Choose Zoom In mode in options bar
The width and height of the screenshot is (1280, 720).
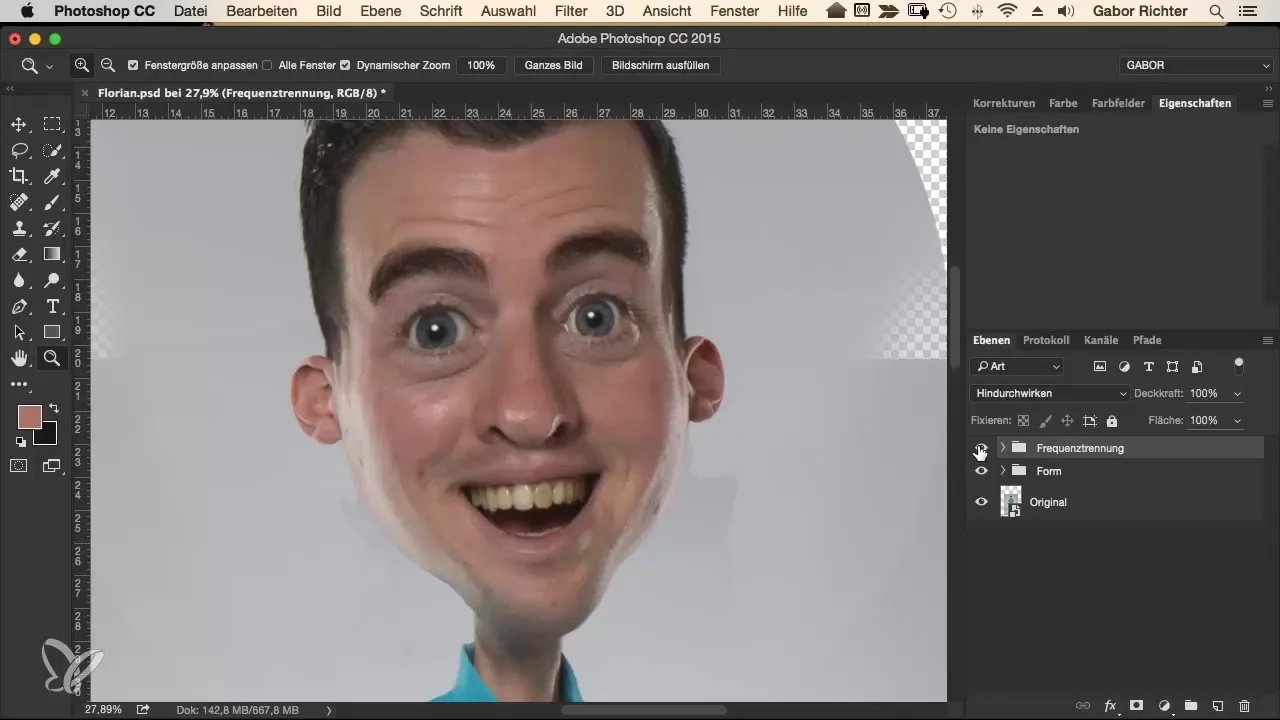click(82, 65)
